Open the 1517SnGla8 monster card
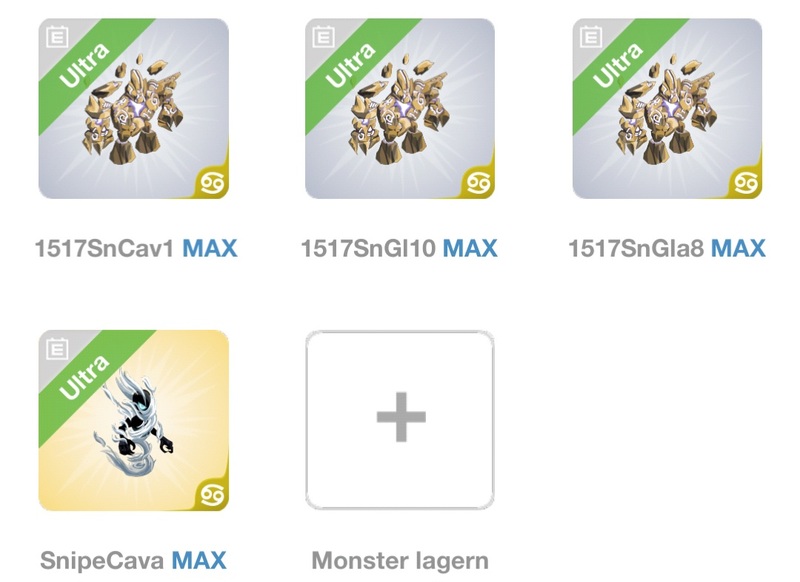 coord(667,109)
